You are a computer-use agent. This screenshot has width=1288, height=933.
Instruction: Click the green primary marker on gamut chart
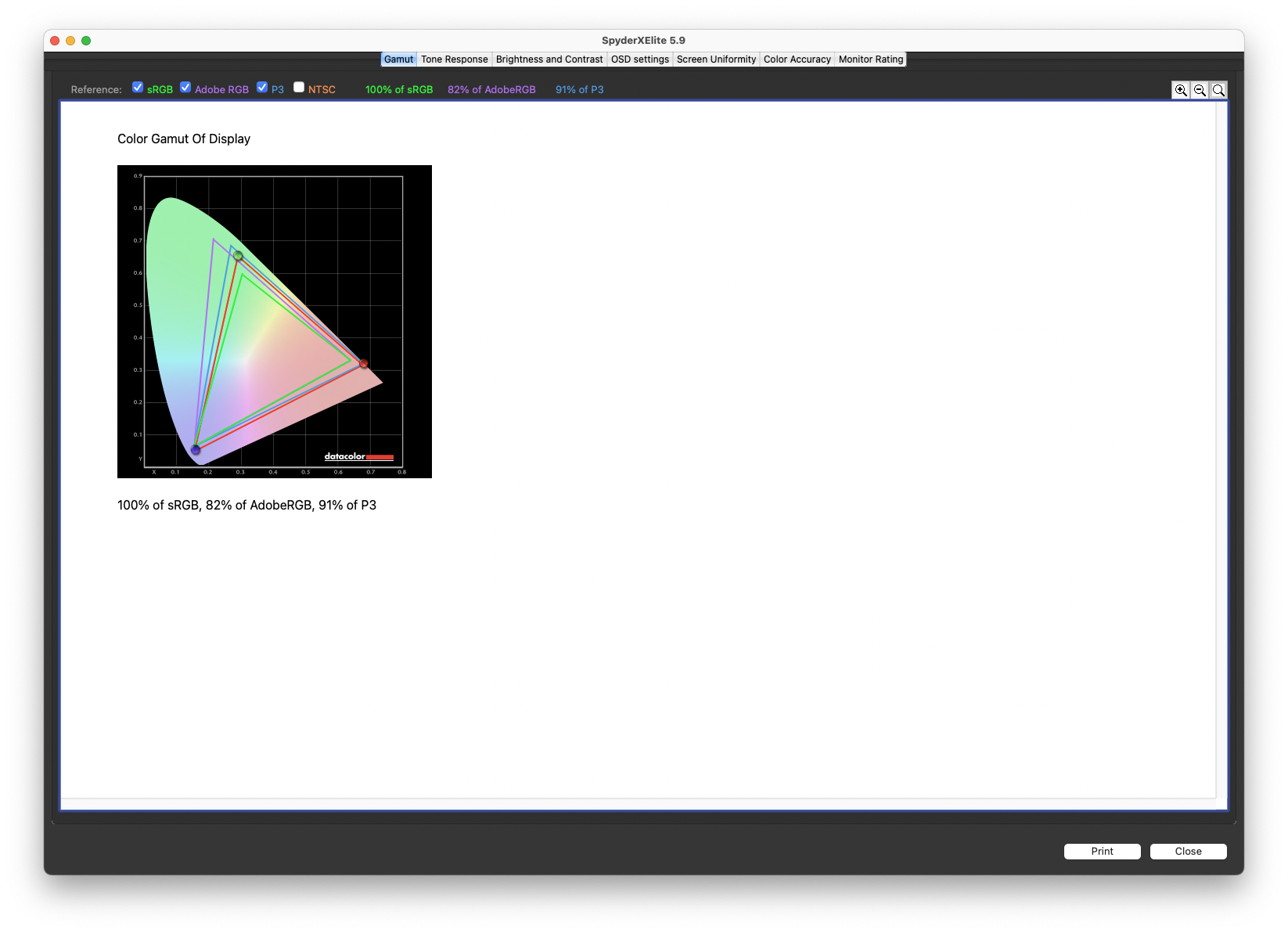[238, 256]
